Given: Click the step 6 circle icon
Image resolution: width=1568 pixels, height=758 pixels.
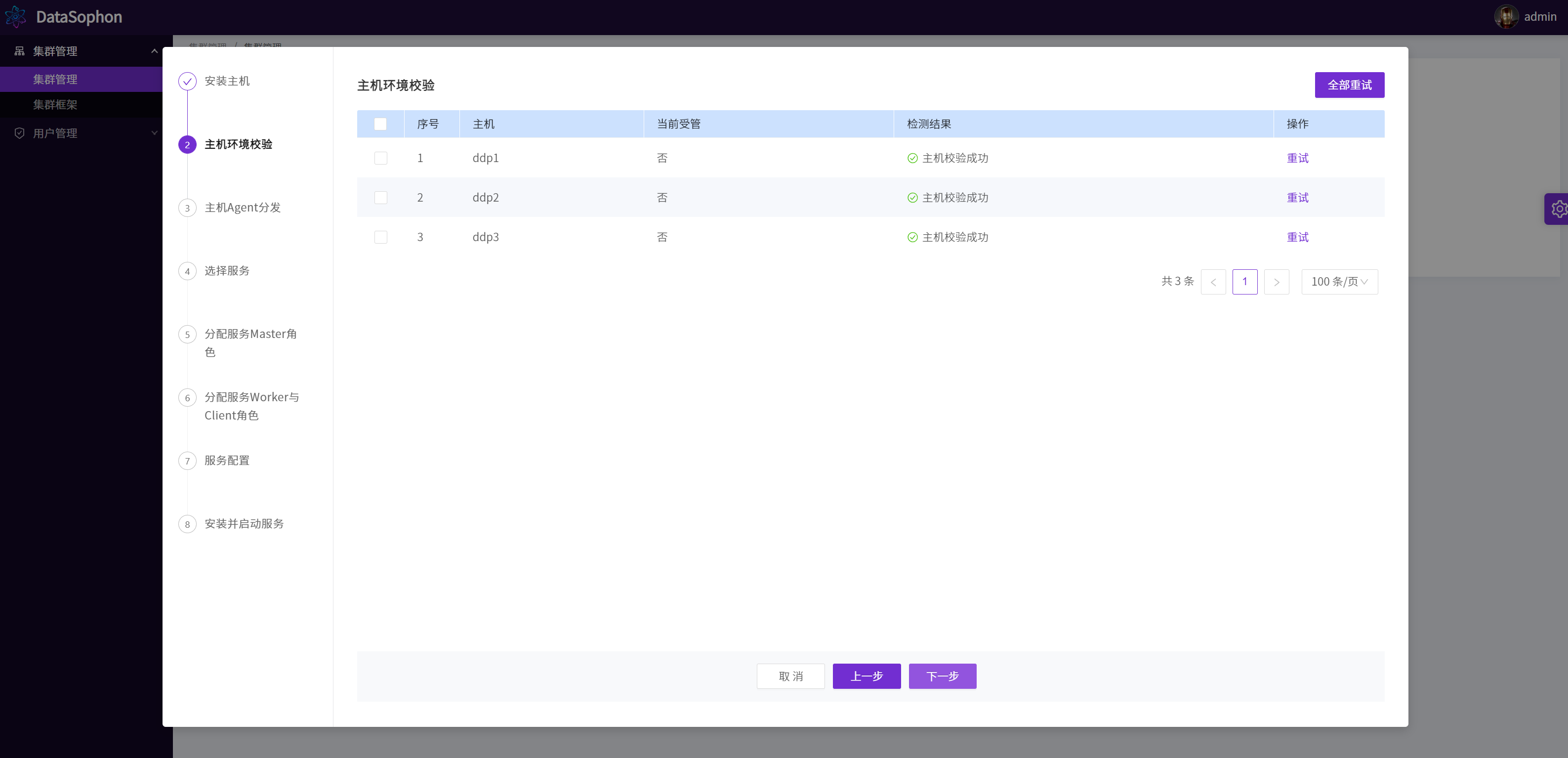Looking at the screenshot, I should pyautogui.click(x=188, y=398).
